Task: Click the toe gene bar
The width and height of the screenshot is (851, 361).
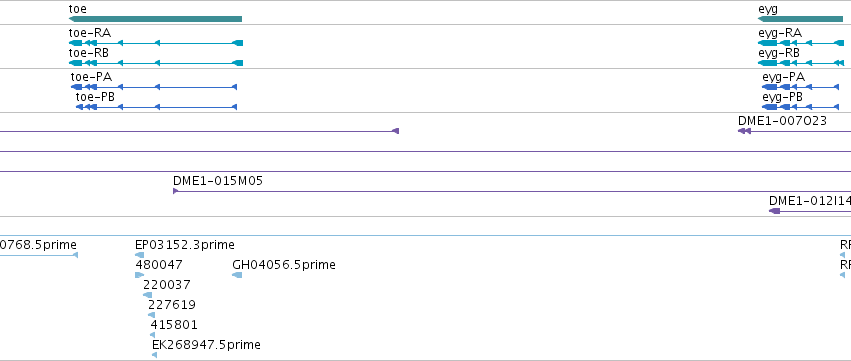Action: click(155, 19)
